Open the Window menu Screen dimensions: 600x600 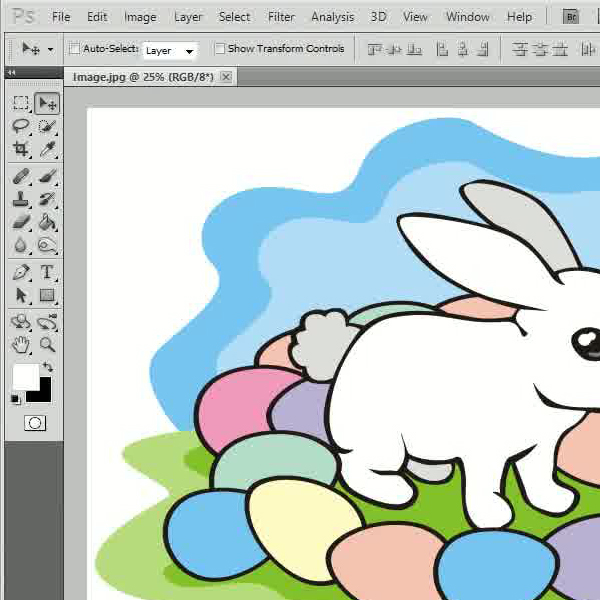pos(468,17)
